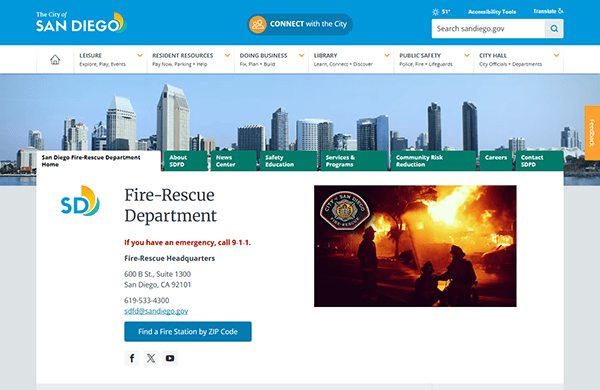Open the X (Twitter) social icon

pyautogui.click(x=151, y=358)
